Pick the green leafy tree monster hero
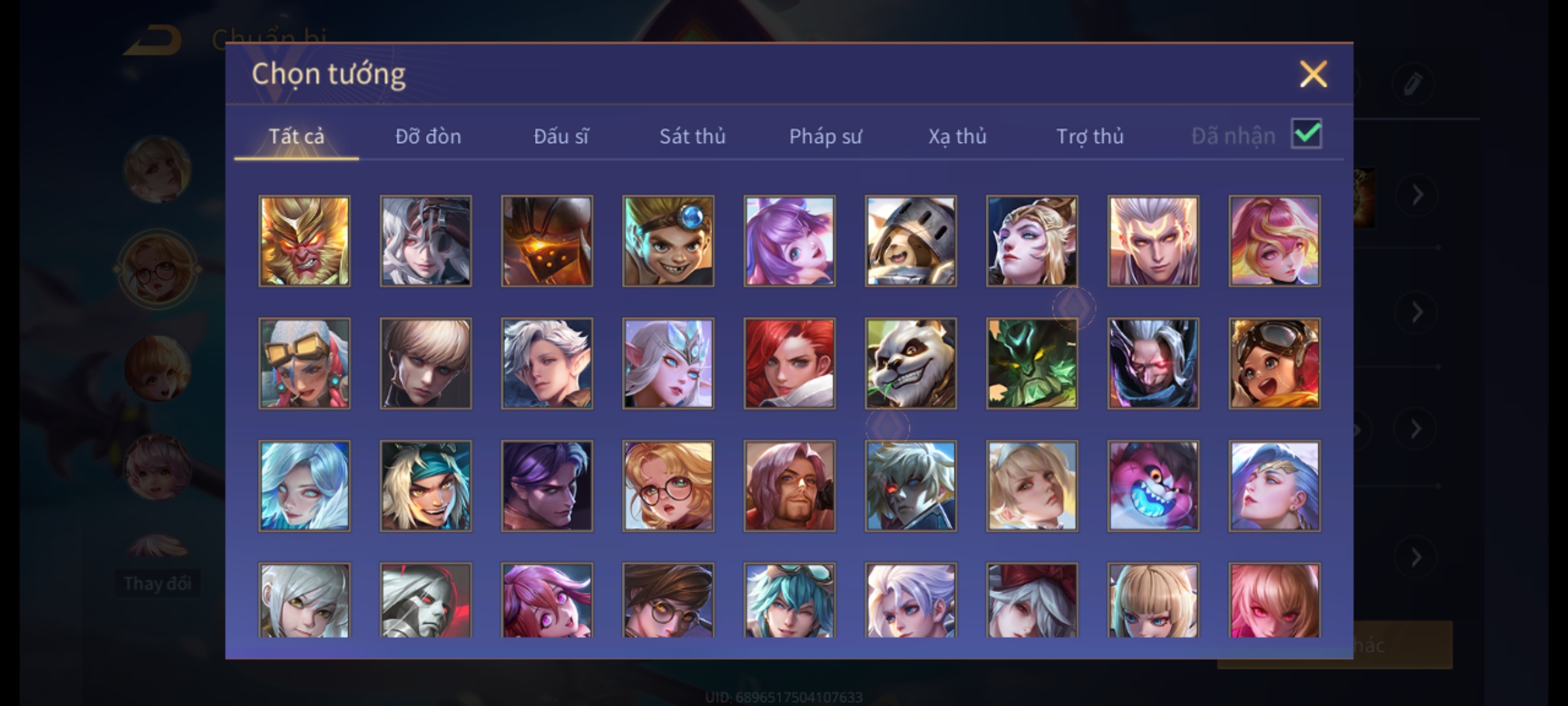The image size is (1568, 706). (x=1032, y=363)
